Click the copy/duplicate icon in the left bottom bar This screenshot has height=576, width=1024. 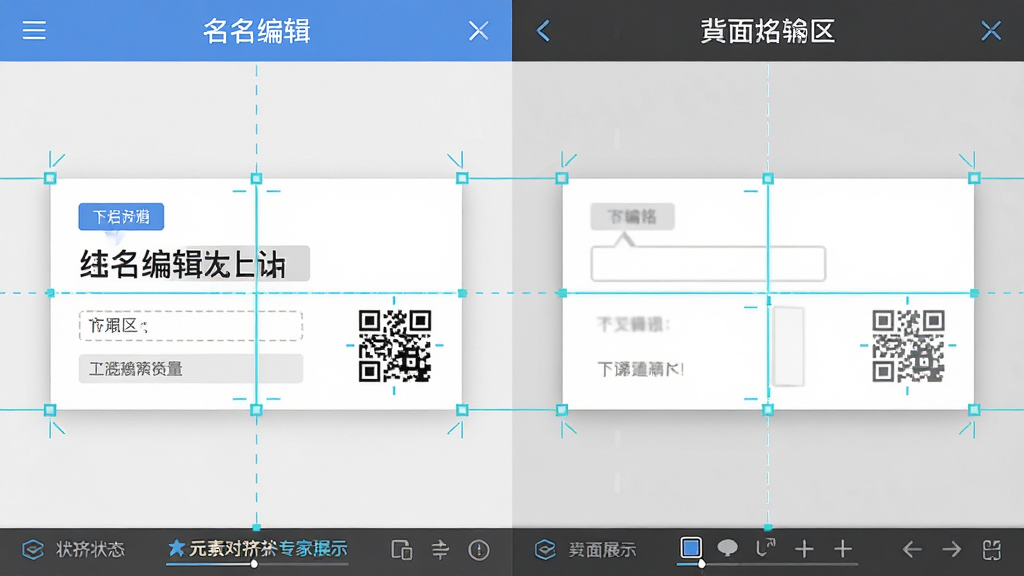402,550
